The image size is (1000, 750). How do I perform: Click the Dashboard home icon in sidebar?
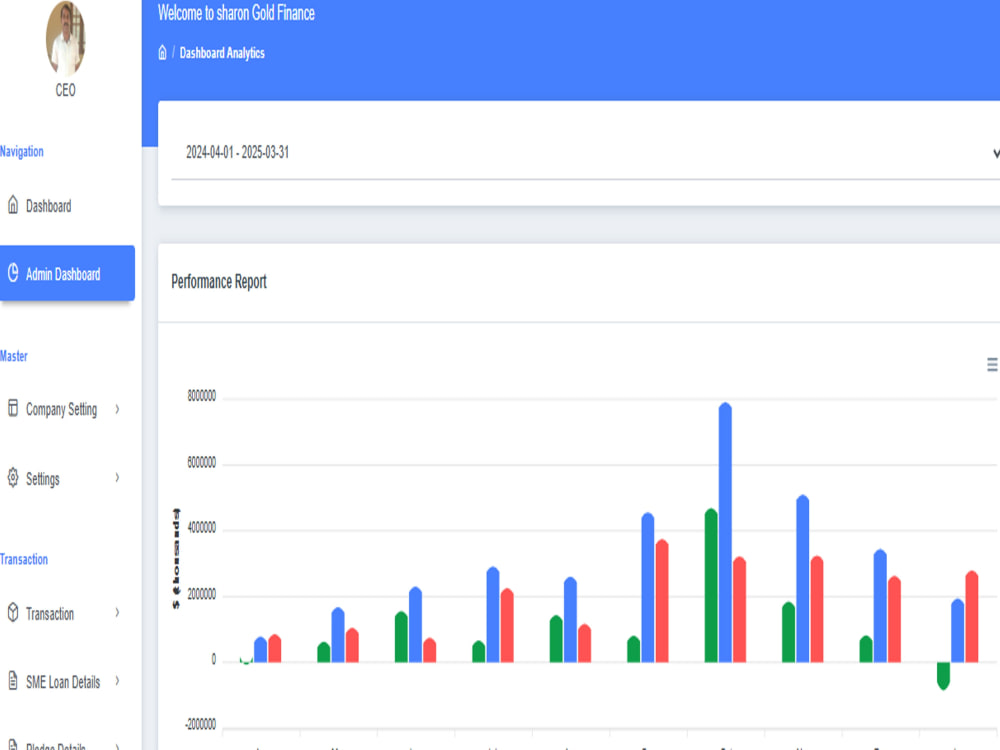tap(13, 205)
